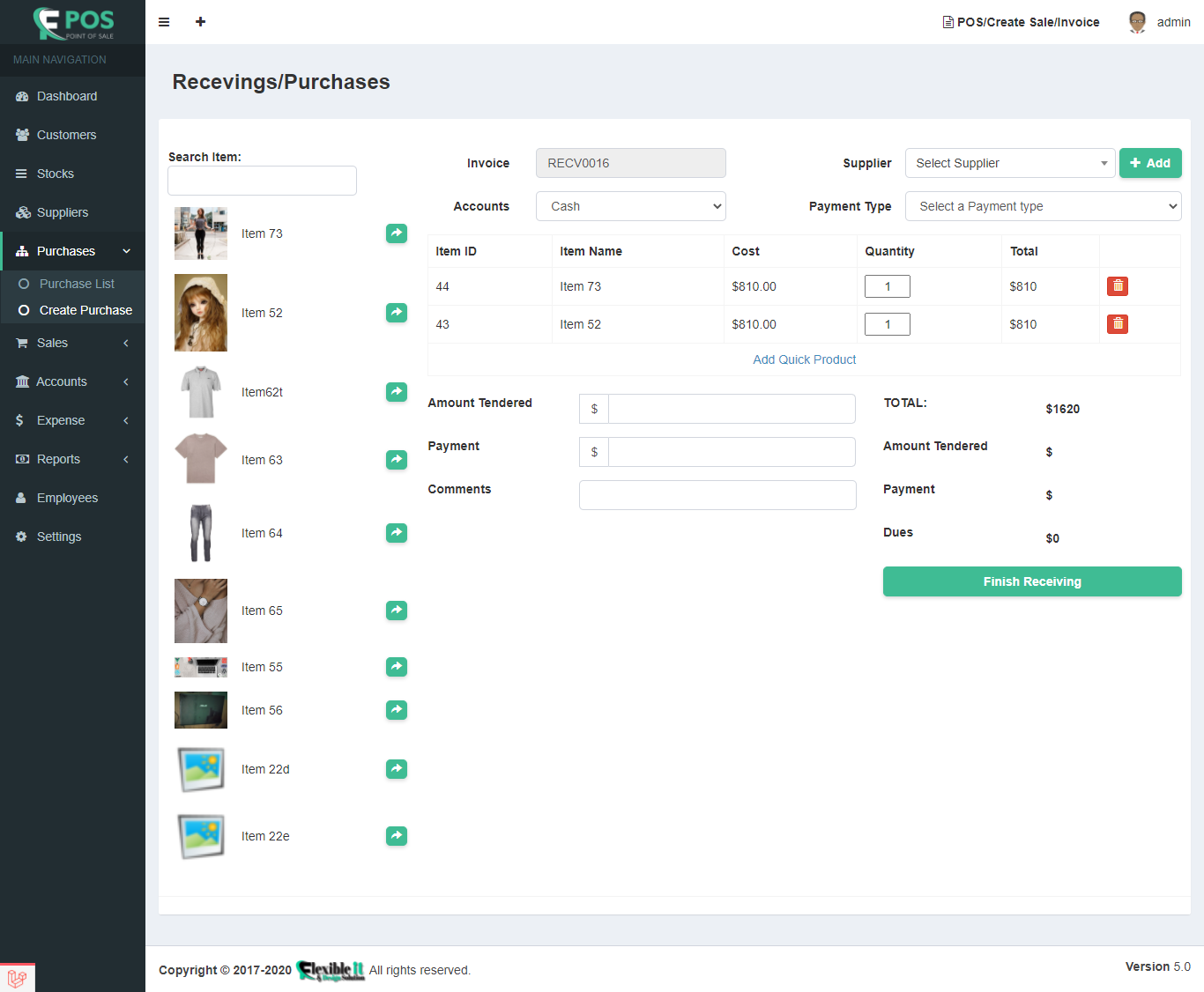Click the Item 52 doll thumbnail
Screen dimensions: 1204x992
click(200, 313)
